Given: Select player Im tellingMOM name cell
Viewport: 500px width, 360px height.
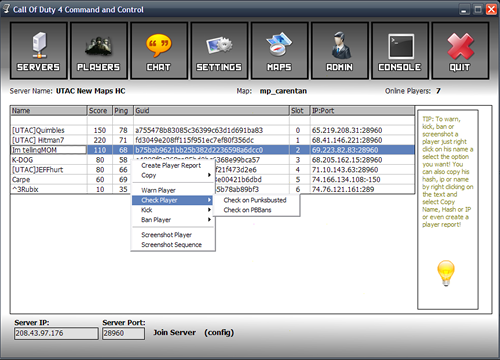Looking at the screenshot, I should pyautogui.click(x=49, y=150).
